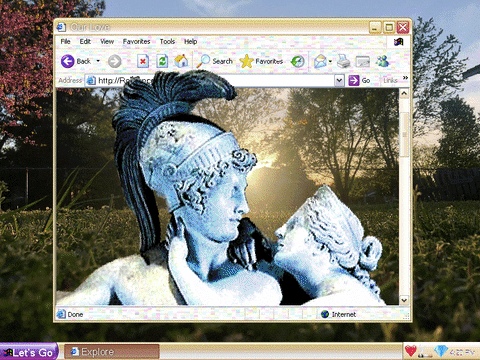Open the Favorites menu
Image resolution: width=480 pixels, height=360 pixels.
click(x=136, y=42)
